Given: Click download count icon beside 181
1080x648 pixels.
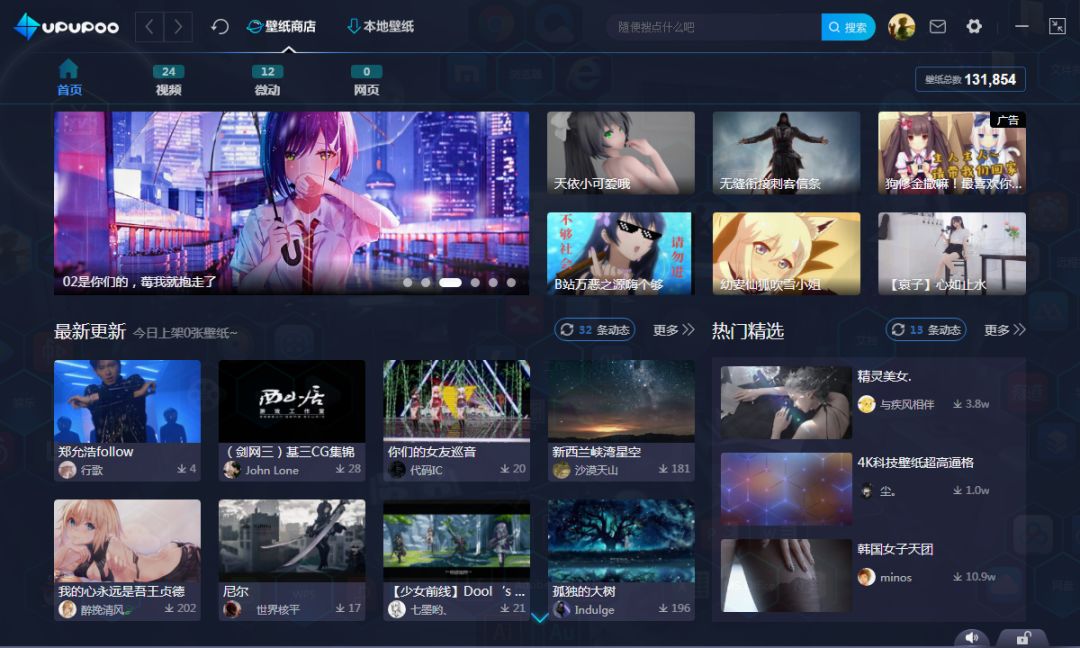Looking at the screenshot, I should tap(663, 469).
